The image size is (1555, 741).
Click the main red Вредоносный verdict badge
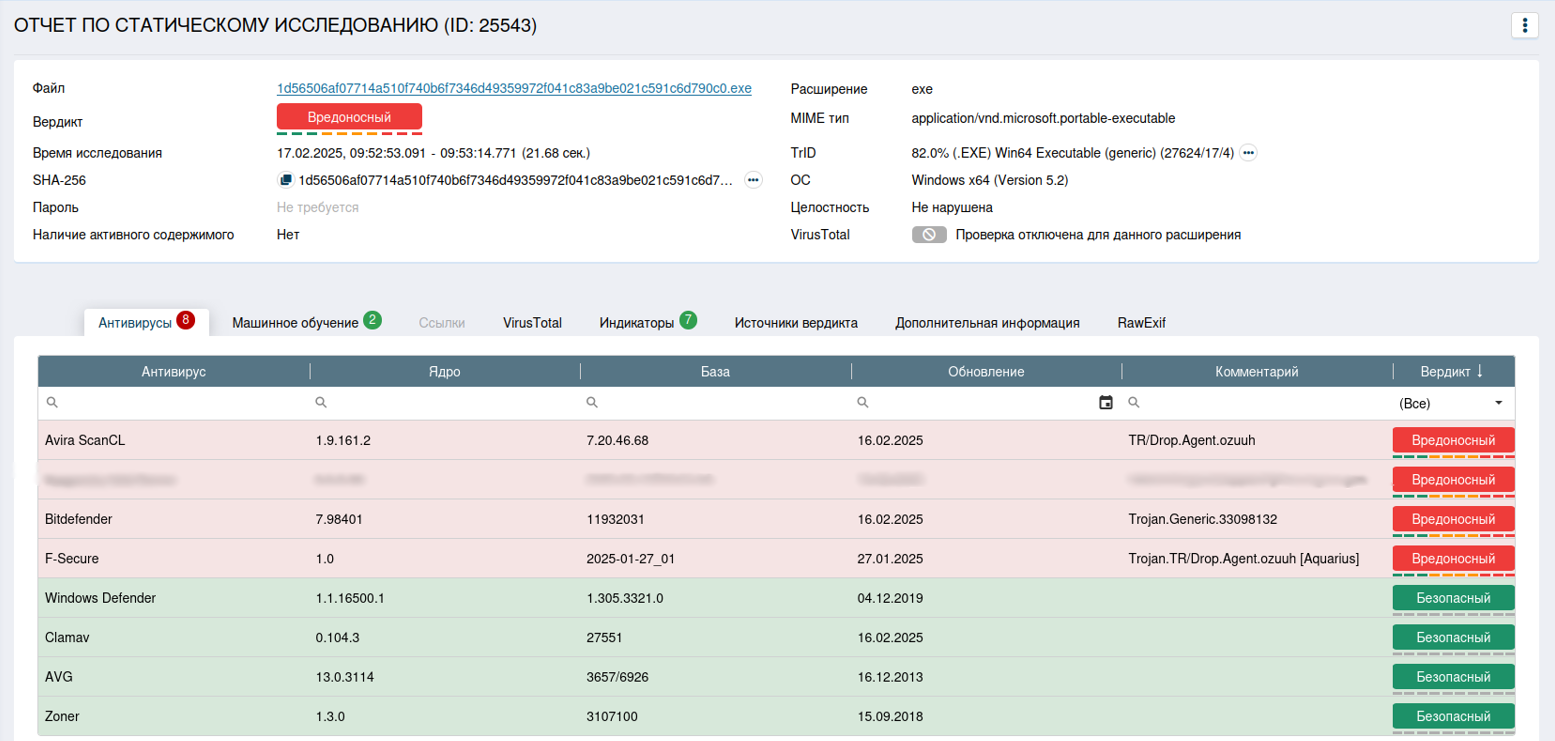click(x=349, y=117)
